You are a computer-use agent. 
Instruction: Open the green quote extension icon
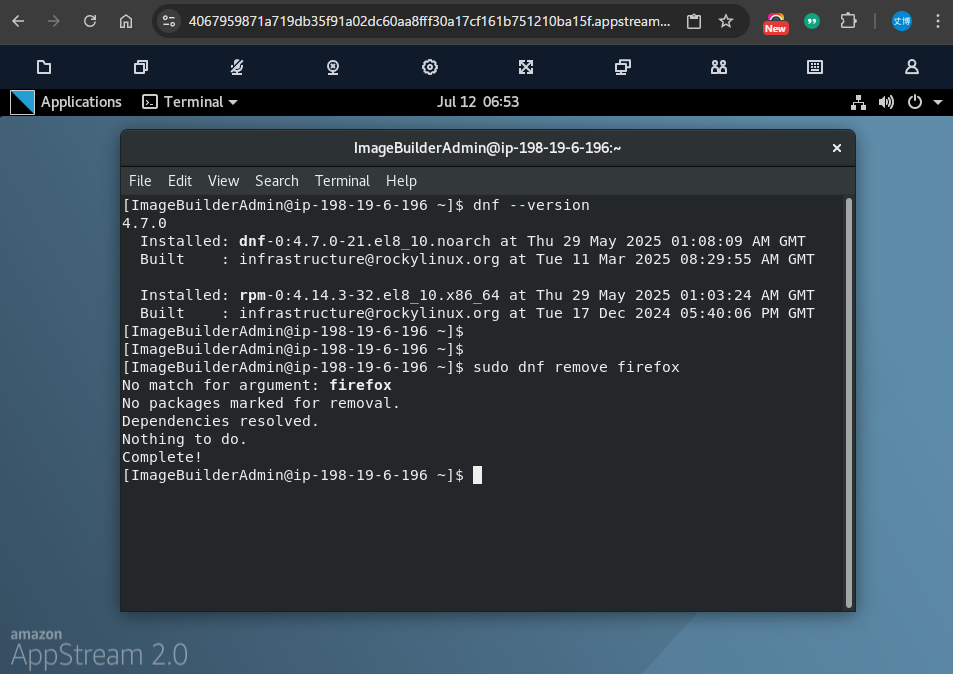pyautogui.click(x=812, y=22)
